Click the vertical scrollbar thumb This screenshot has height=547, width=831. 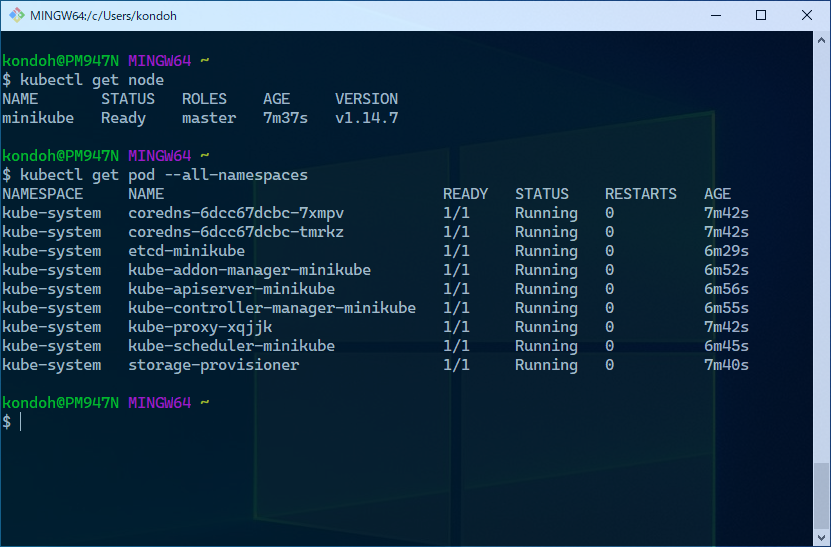point(821,496)
